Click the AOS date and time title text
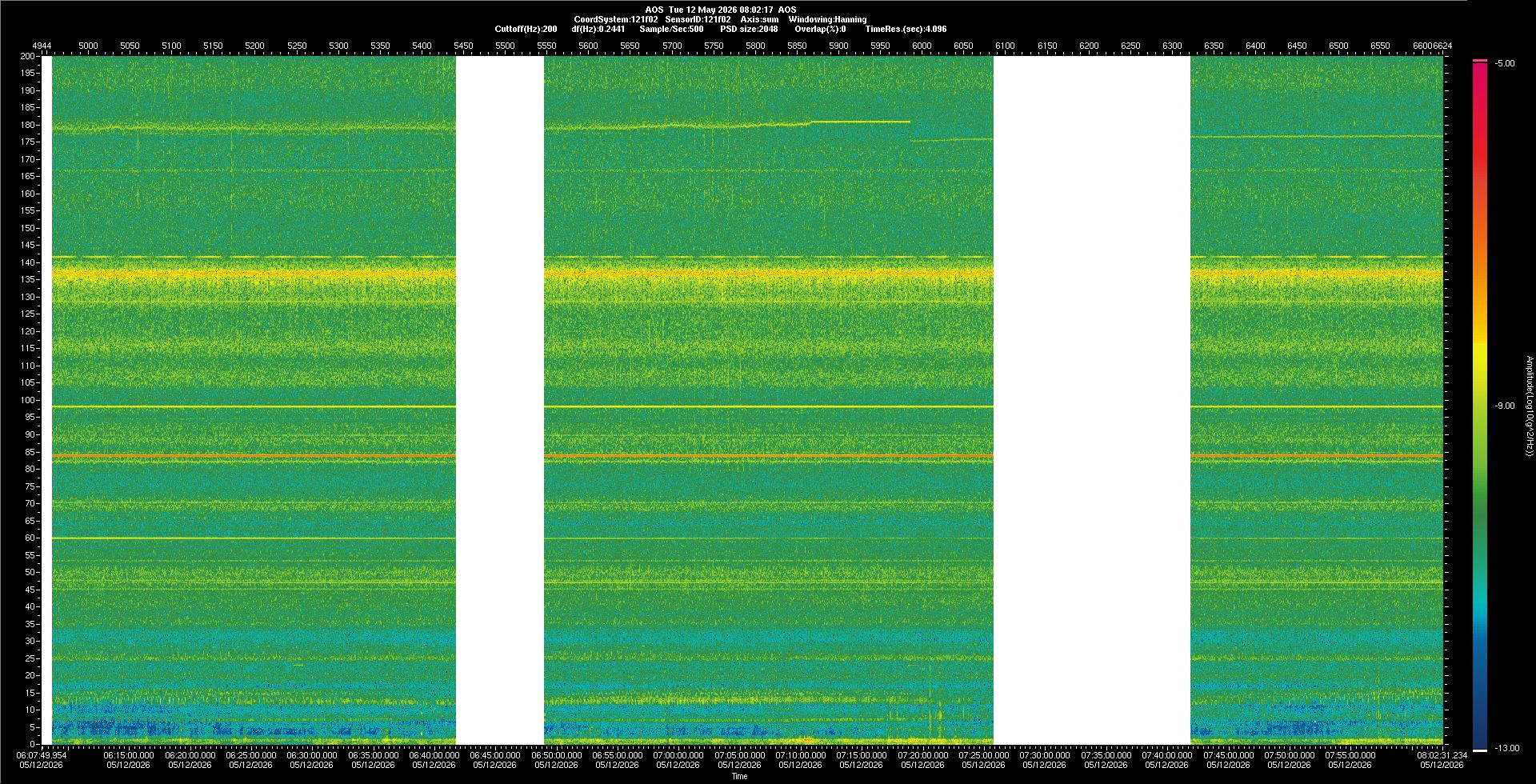 click(x=720, y=10)
